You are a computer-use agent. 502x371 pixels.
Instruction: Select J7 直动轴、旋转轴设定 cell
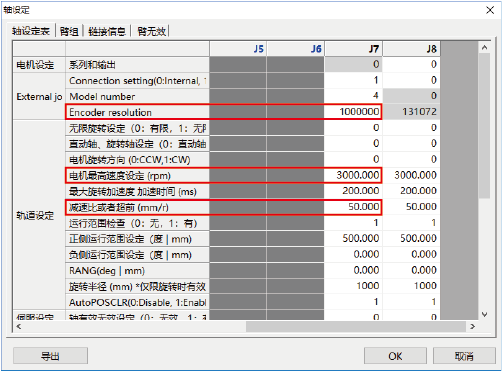tap(353, 143)
